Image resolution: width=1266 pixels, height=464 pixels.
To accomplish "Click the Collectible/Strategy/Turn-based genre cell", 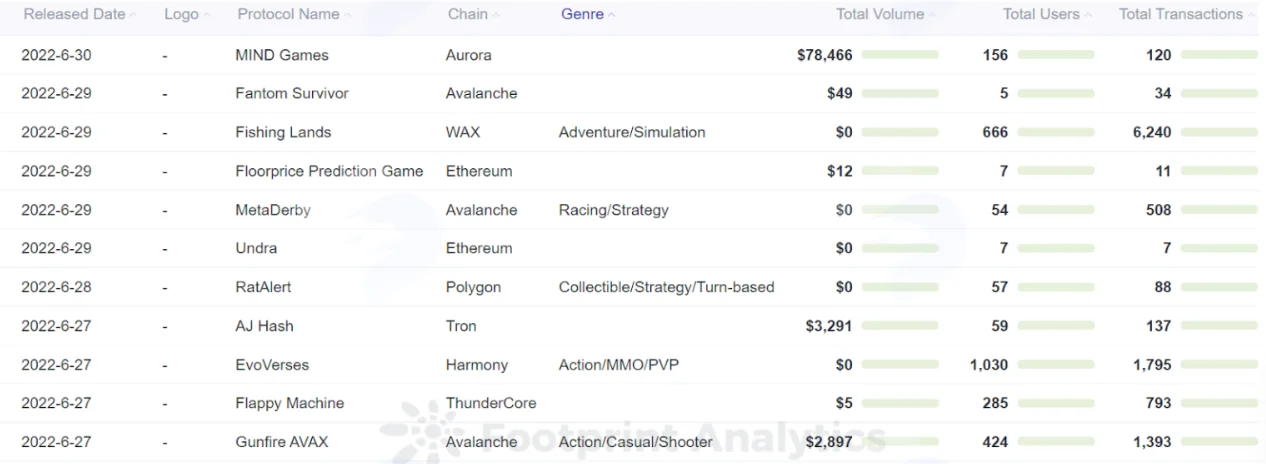I will click(x=666, y=287).
